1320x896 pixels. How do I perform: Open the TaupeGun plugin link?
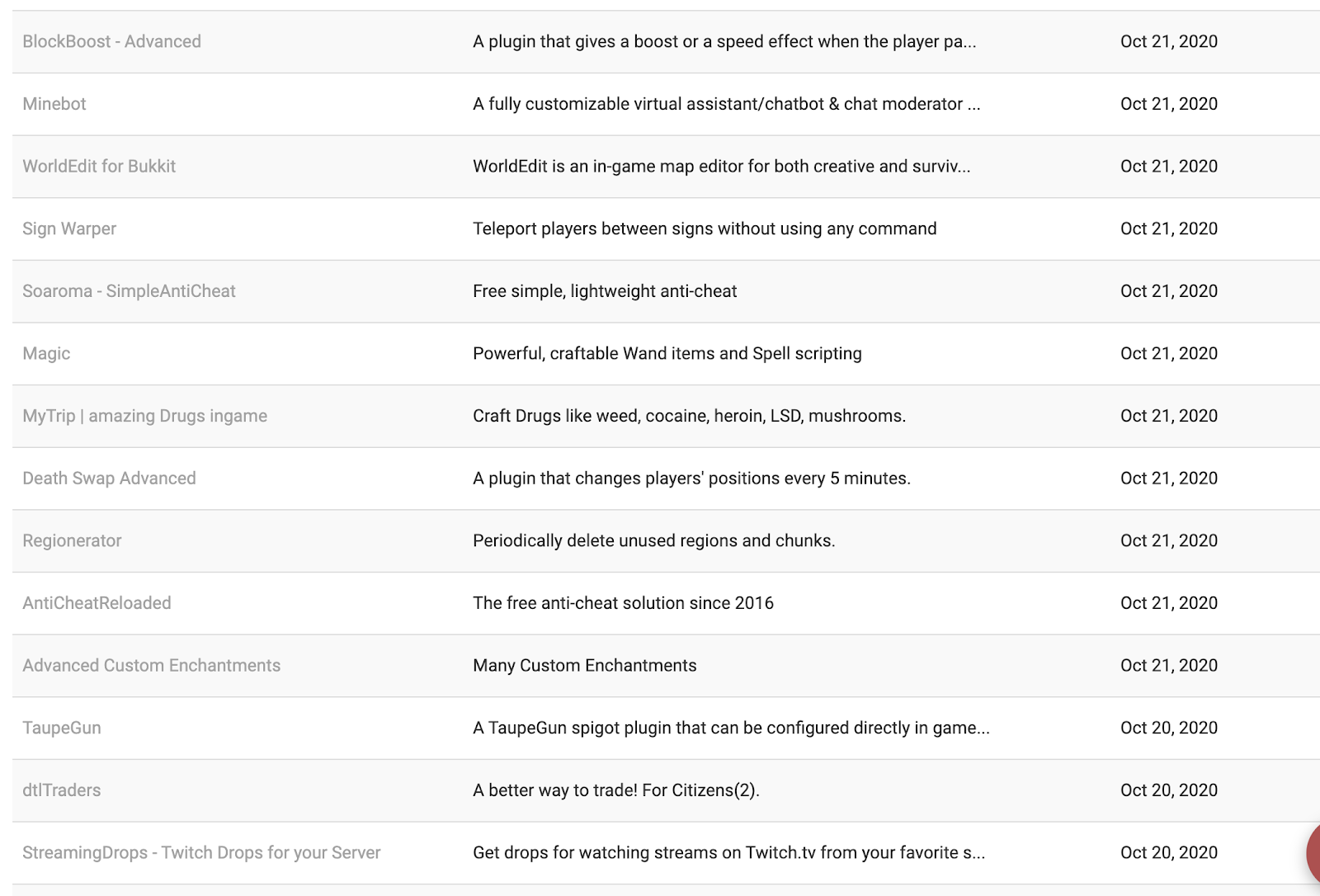point(62,728)
